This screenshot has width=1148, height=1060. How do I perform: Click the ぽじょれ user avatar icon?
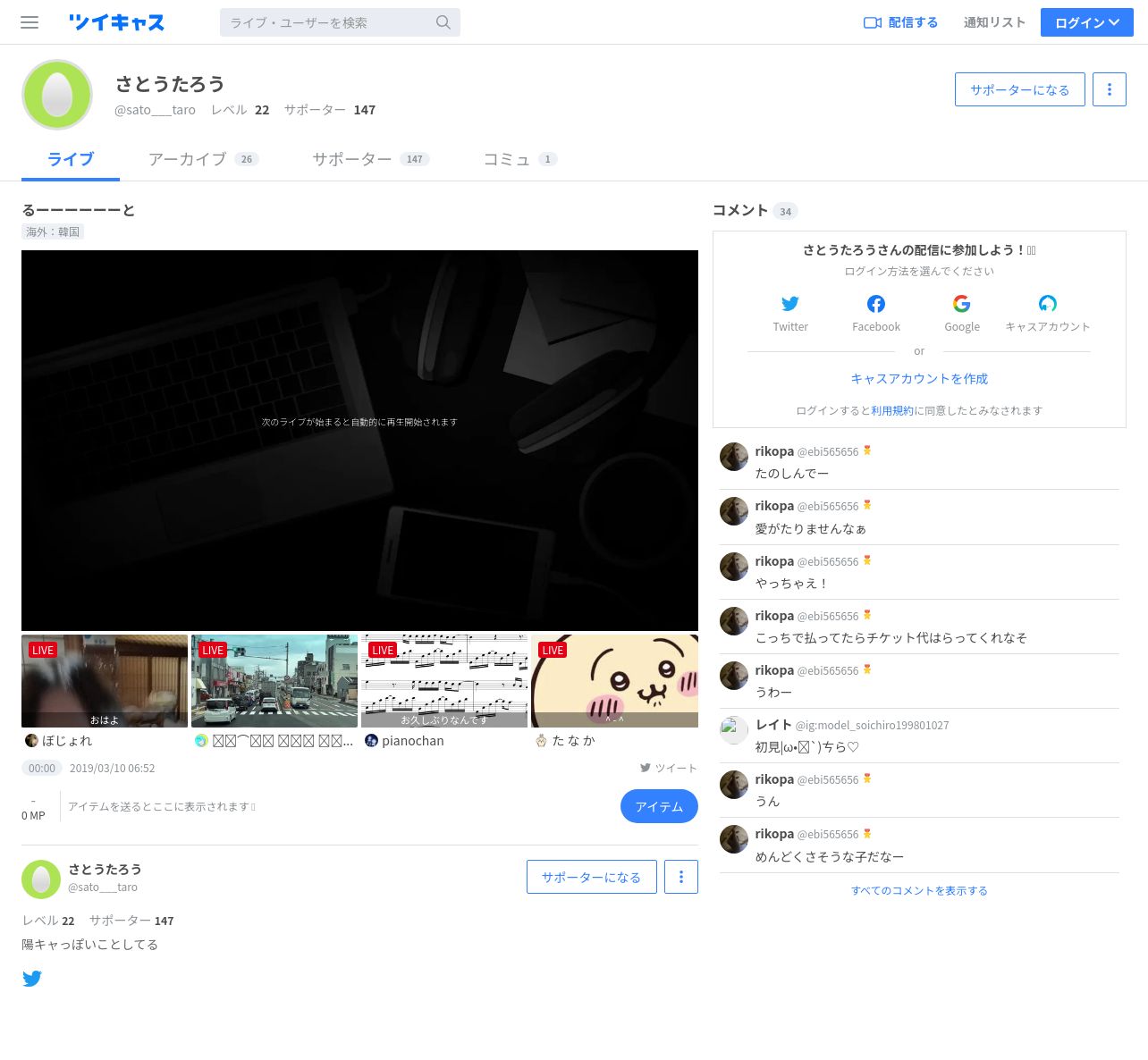tap(31, 740)
